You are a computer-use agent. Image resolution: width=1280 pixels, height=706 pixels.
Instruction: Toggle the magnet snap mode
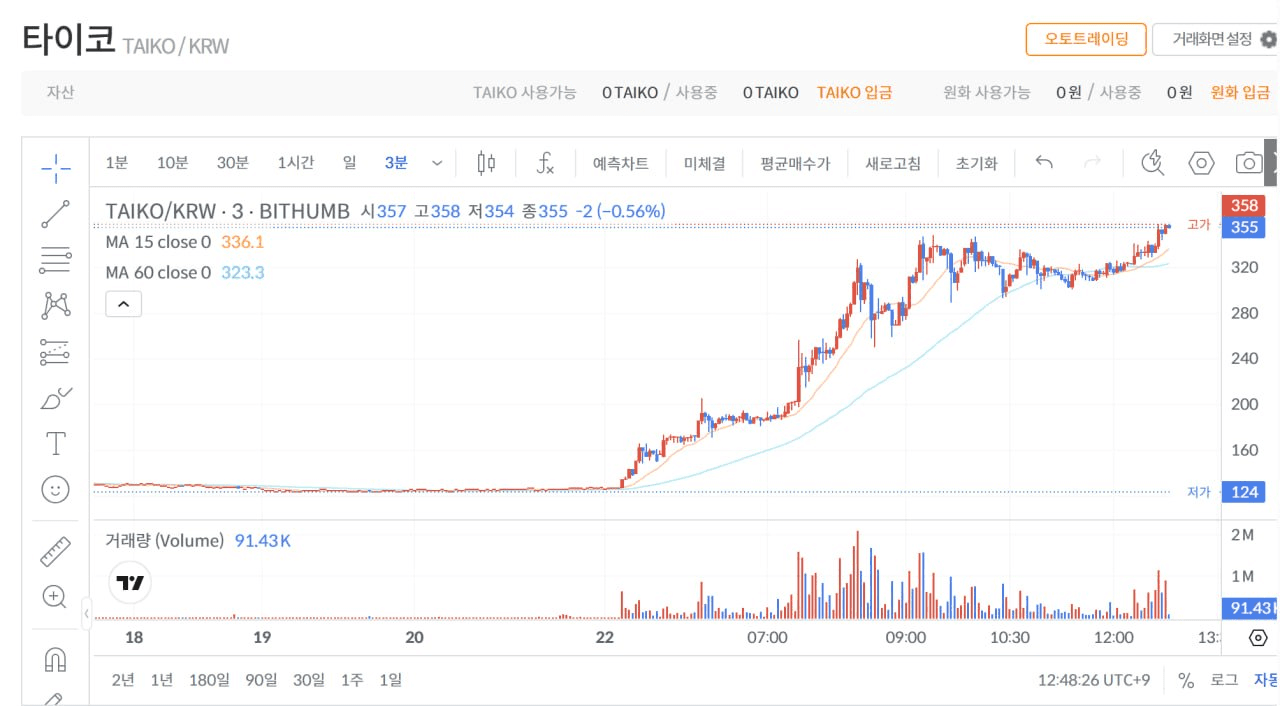tap(56, 660)
